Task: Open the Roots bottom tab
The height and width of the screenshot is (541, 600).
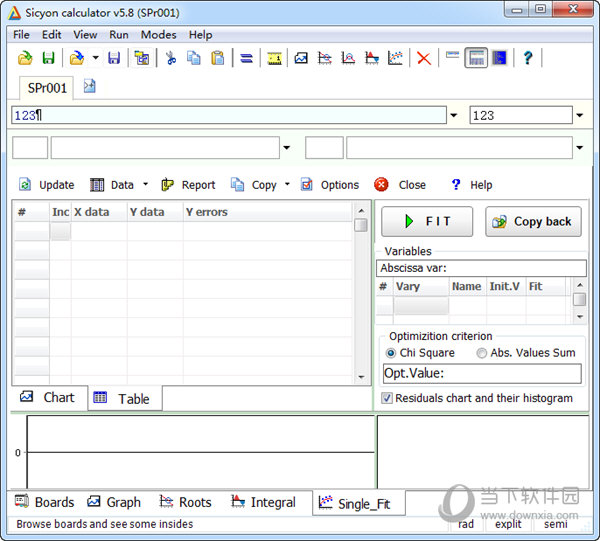Action: [185, 502]
